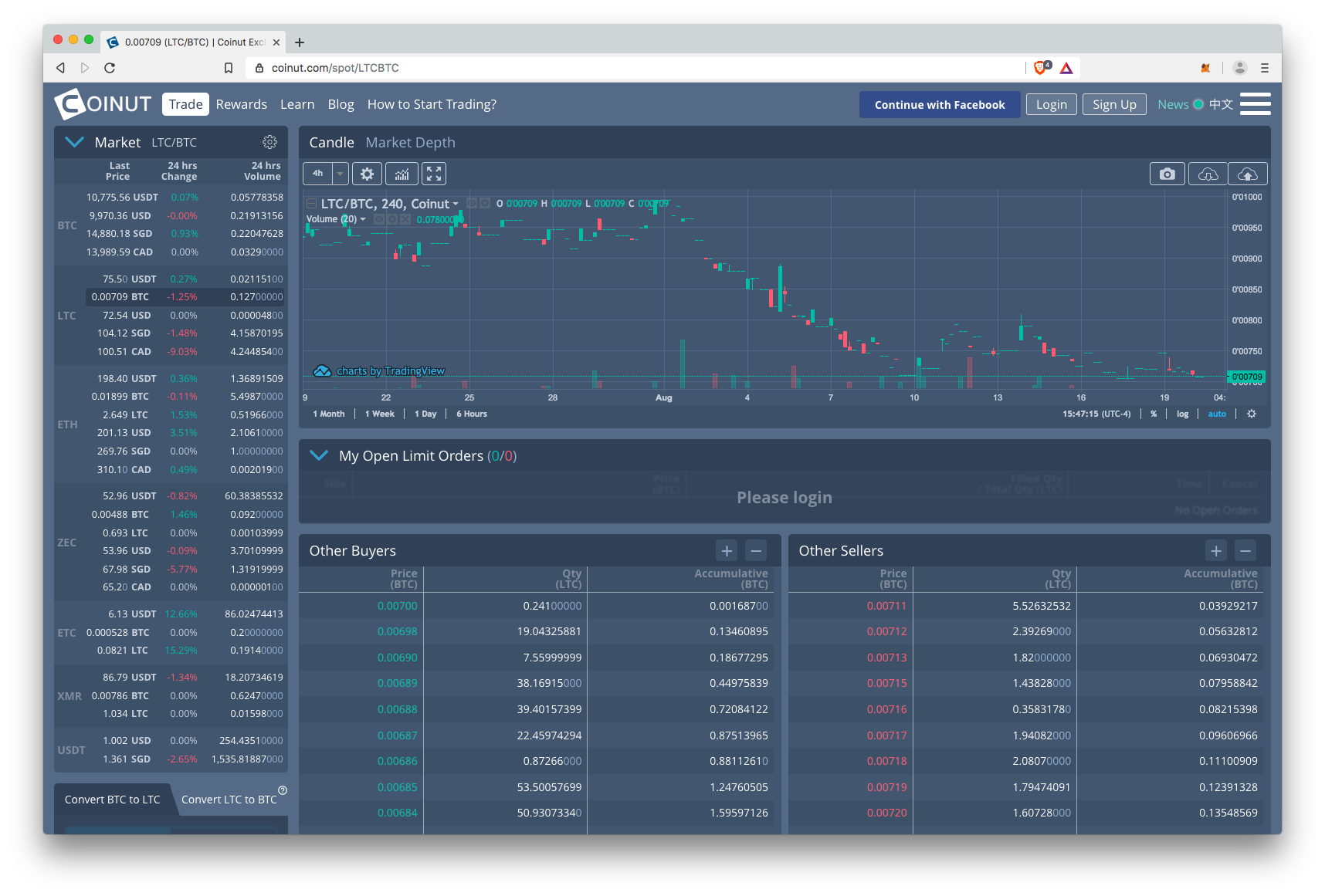Open the Learn menu
This screenshot has height=896, width=1325.
click(x=297, y=104)
